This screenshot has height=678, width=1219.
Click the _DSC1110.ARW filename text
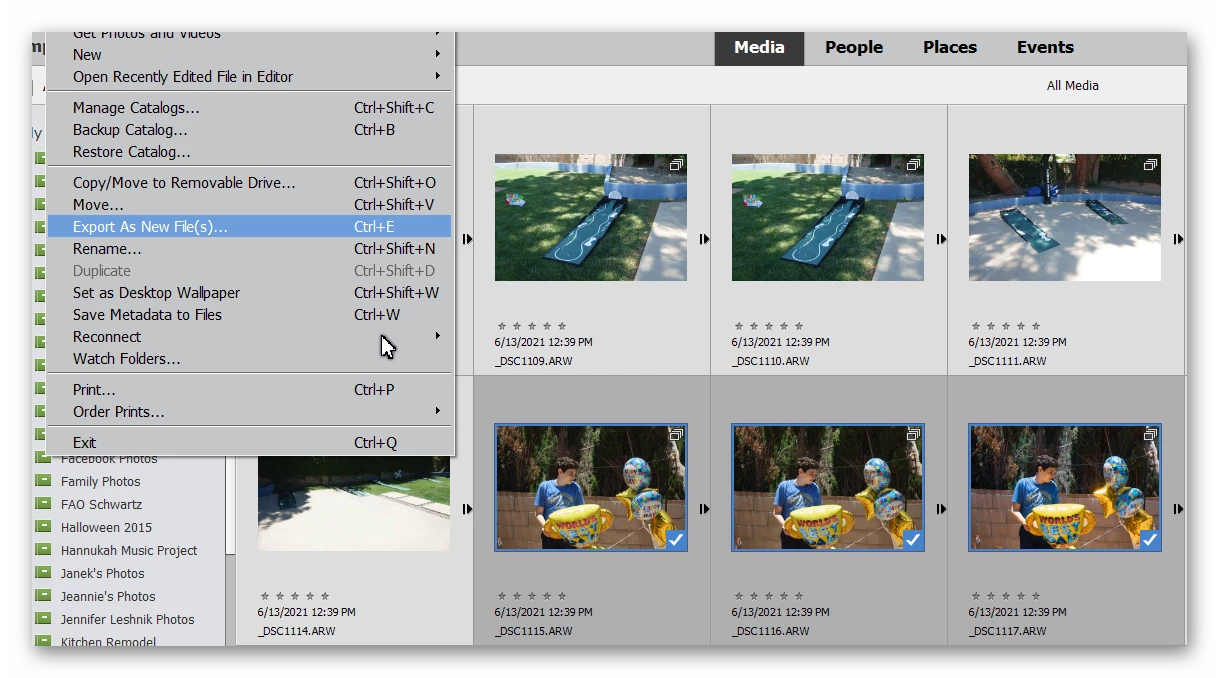(770, 361)
